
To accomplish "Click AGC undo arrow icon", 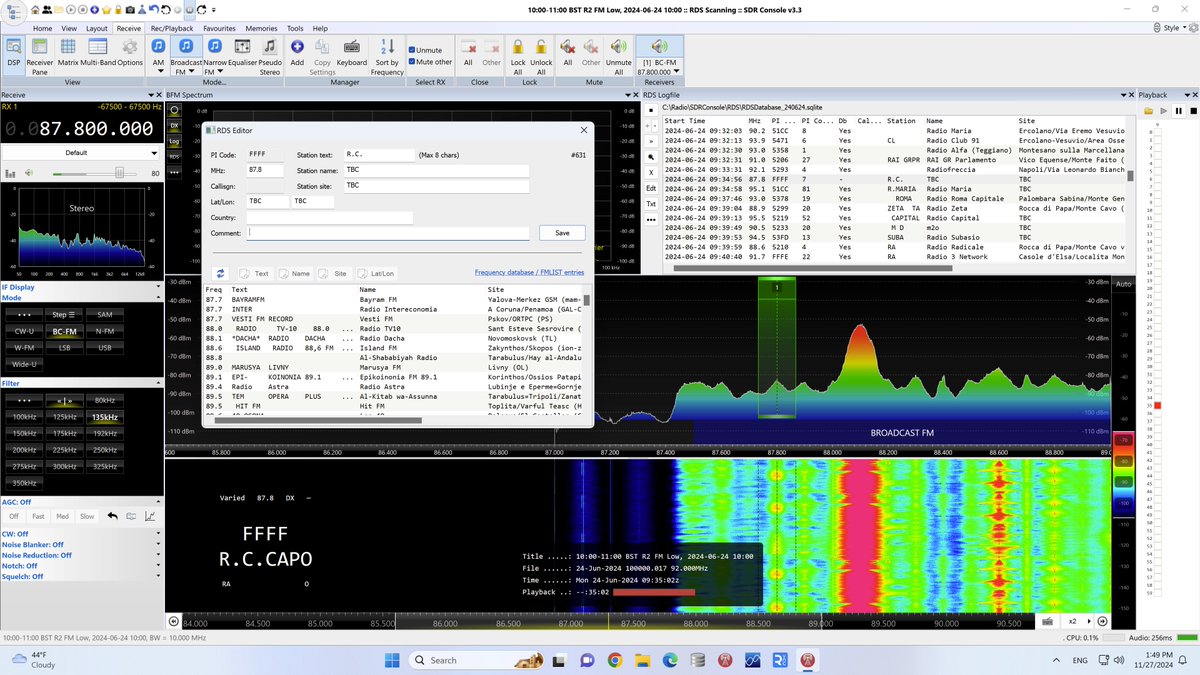I will tap(113, 516).
